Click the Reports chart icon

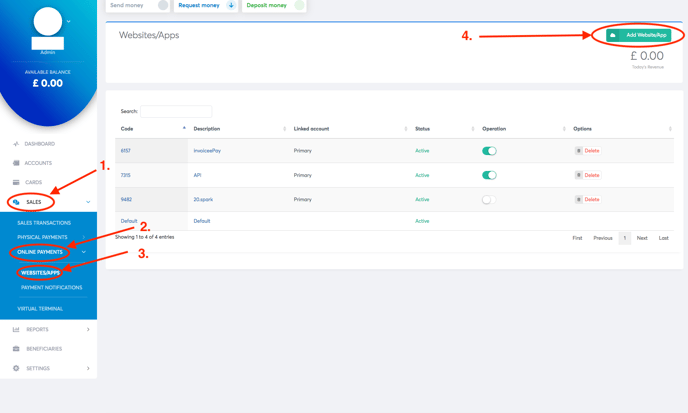pos(16,330)
